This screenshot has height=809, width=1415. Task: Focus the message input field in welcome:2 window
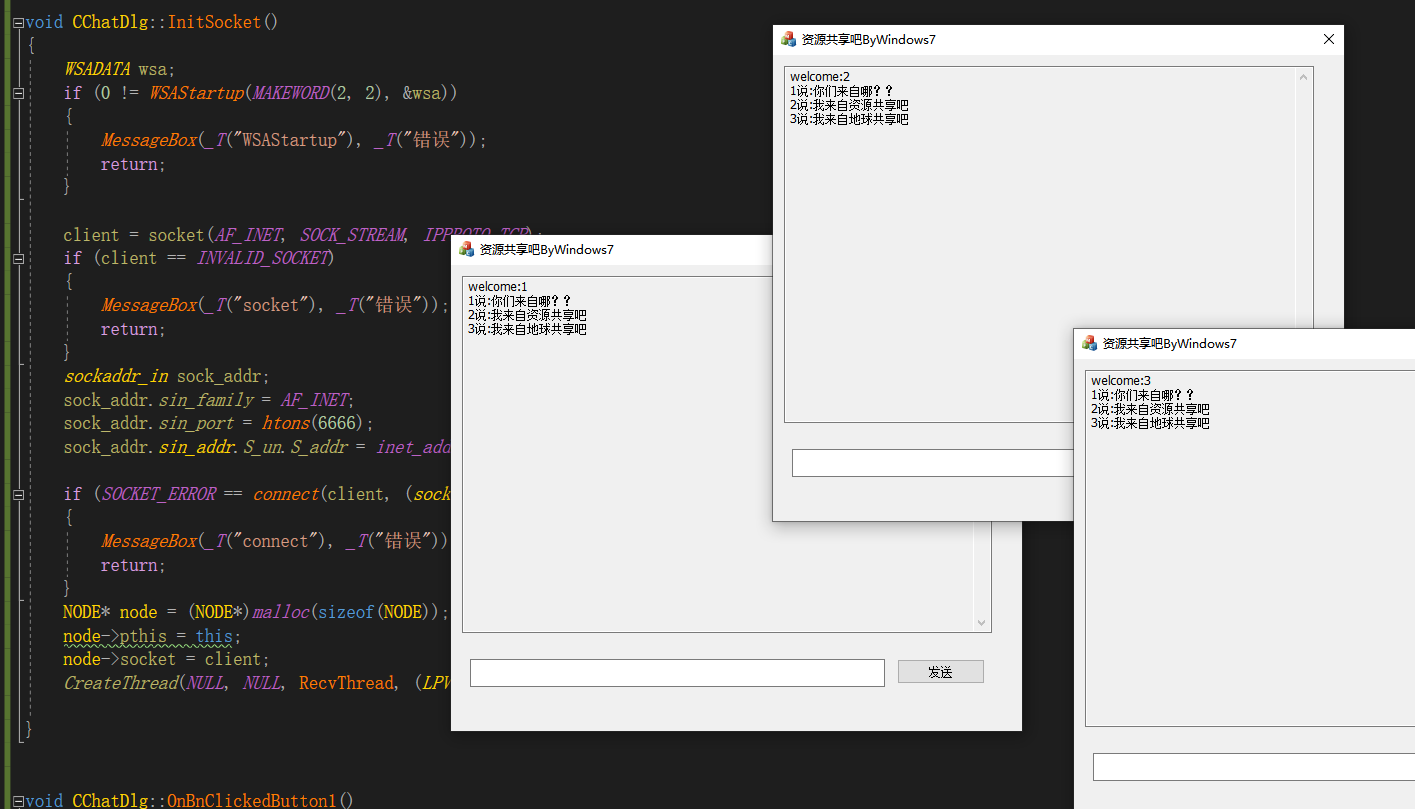click(932, 463)
